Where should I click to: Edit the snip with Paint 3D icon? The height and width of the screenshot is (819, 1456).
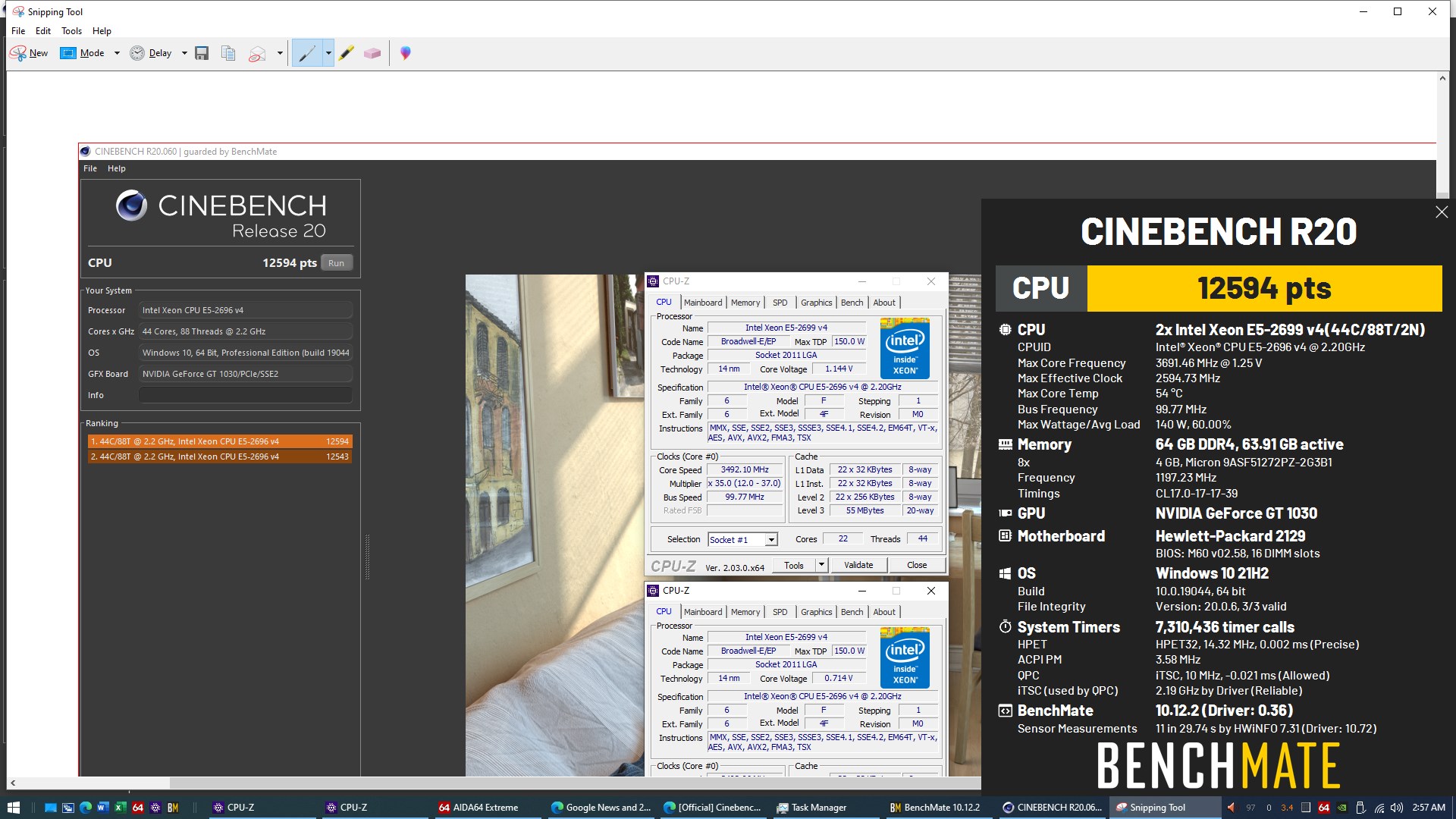coord(406,53)
